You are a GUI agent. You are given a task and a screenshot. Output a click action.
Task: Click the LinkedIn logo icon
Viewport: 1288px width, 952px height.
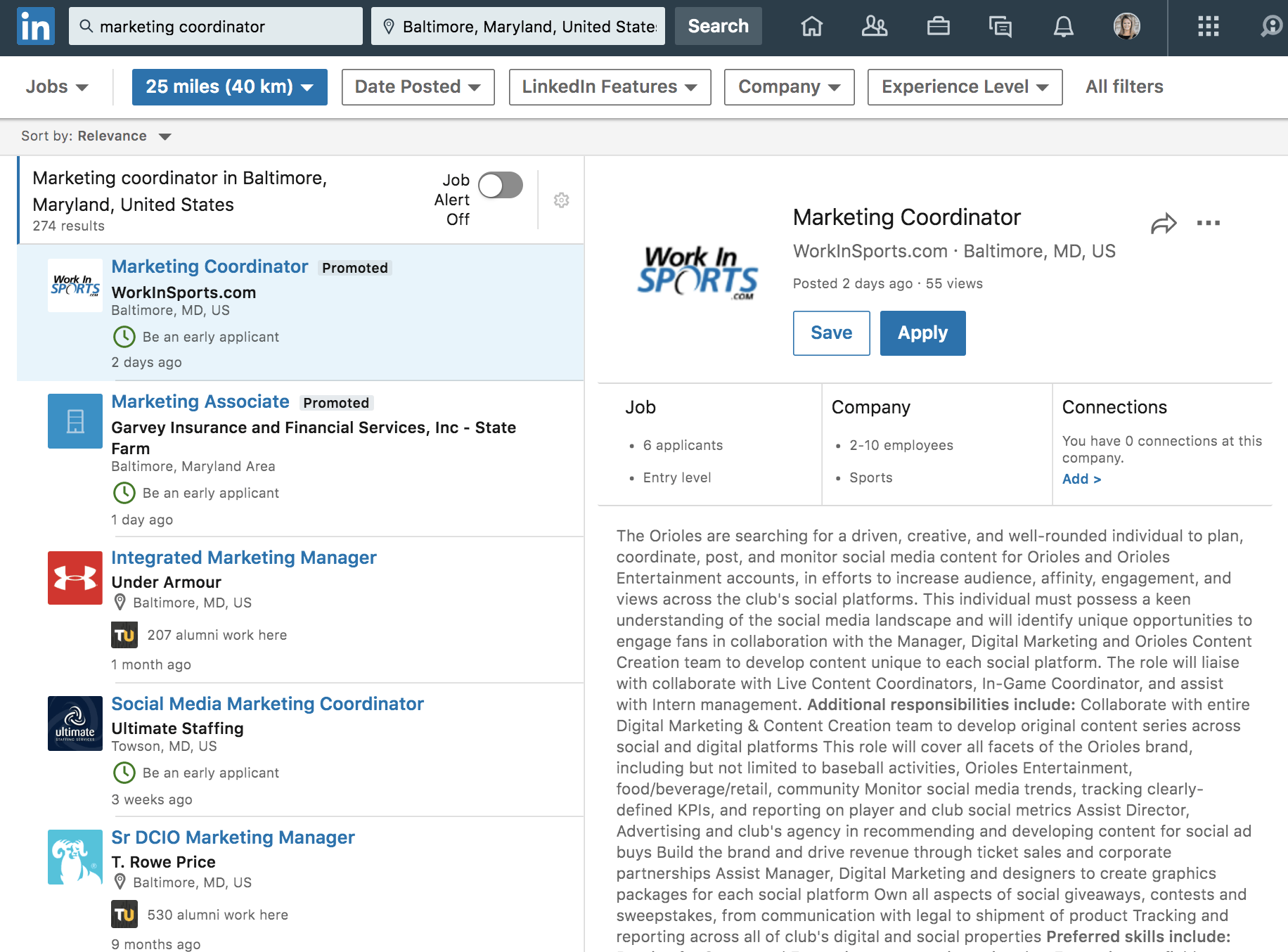click(35, 27)
